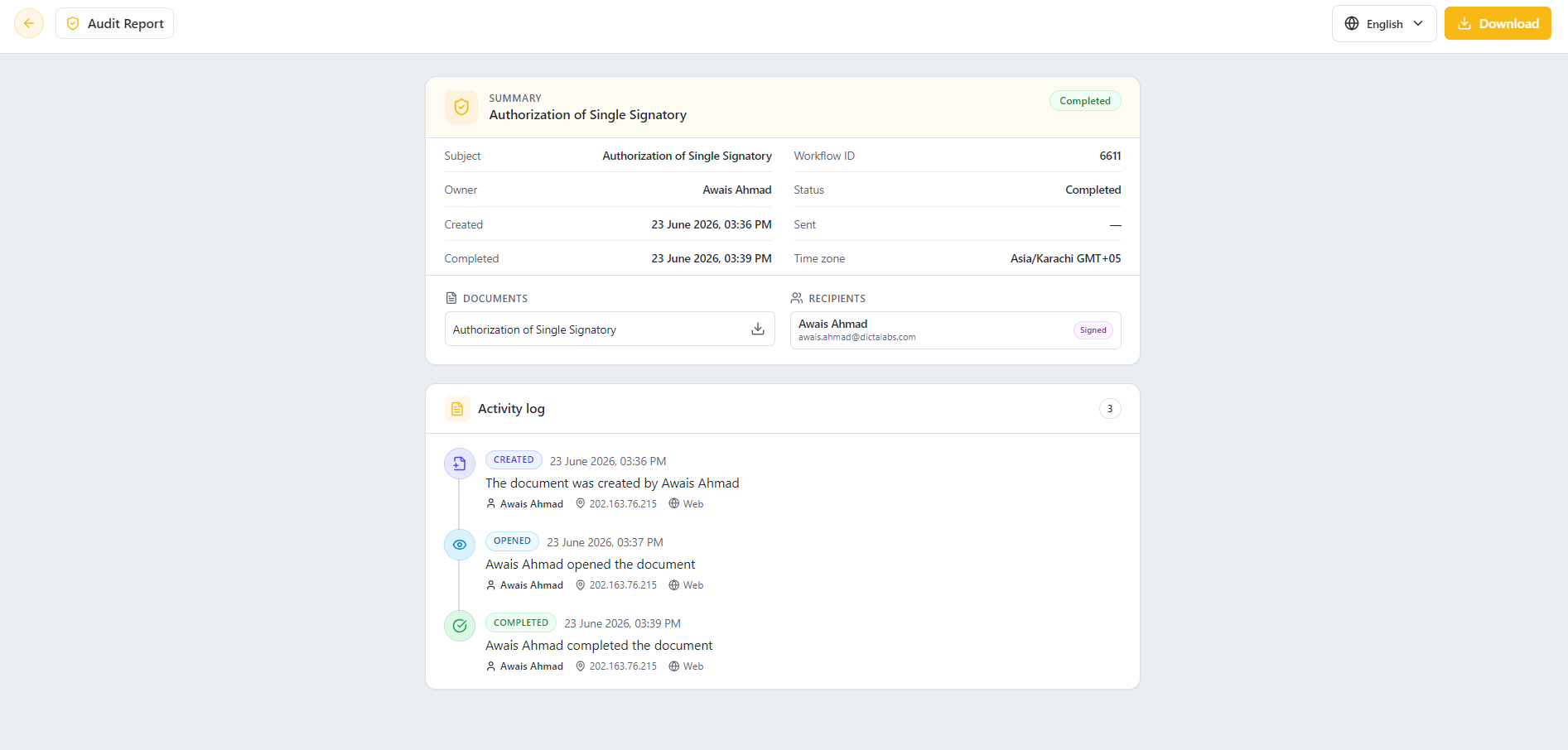Click the summary title Authorization of Single Signatory

click(x=588, y=115)
